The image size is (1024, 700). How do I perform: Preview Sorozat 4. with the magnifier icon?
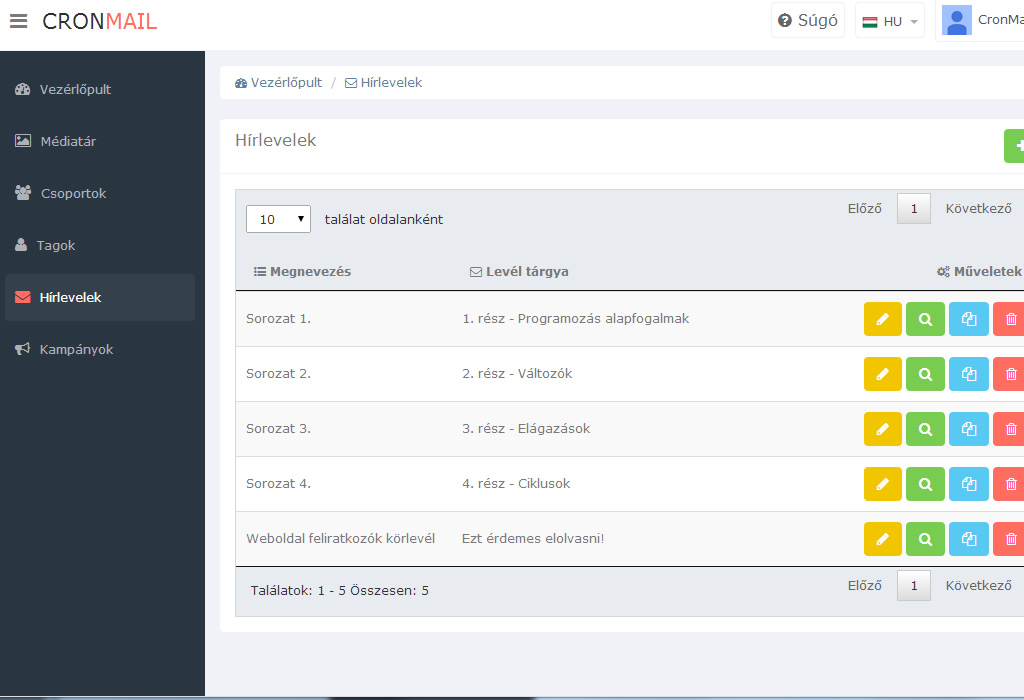[925, 484]
